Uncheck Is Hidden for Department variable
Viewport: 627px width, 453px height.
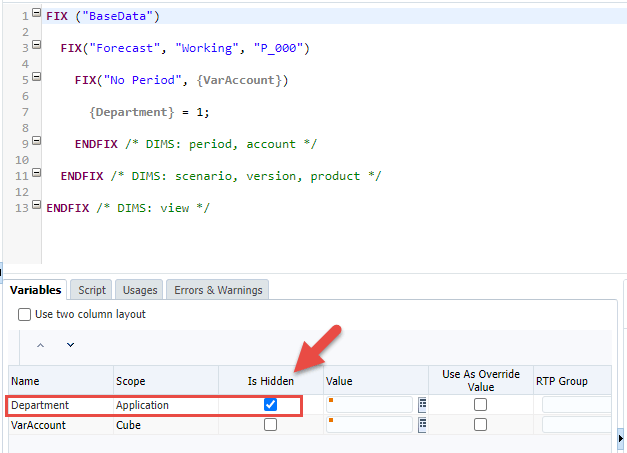tap(270, 405)
